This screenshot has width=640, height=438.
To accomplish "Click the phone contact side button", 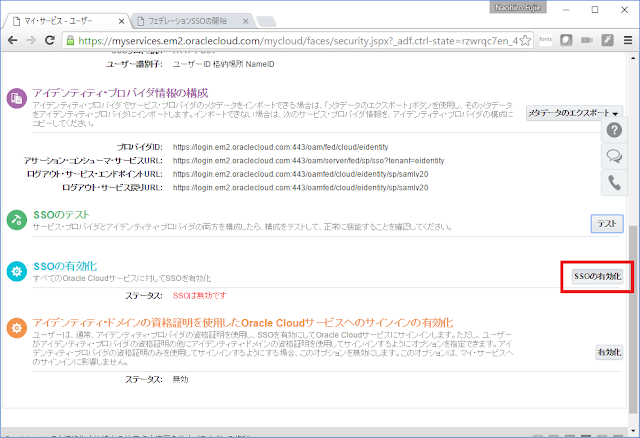I will (614, 182).
